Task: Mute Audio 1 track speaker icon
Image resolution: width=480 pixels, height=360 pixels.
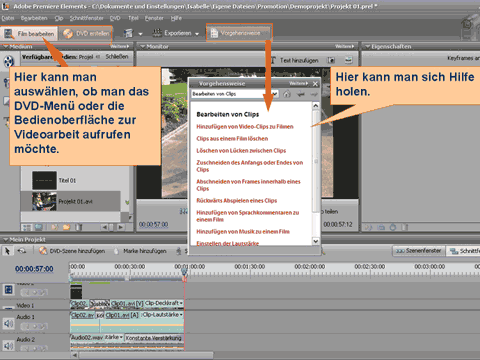Action: [8, 323]
